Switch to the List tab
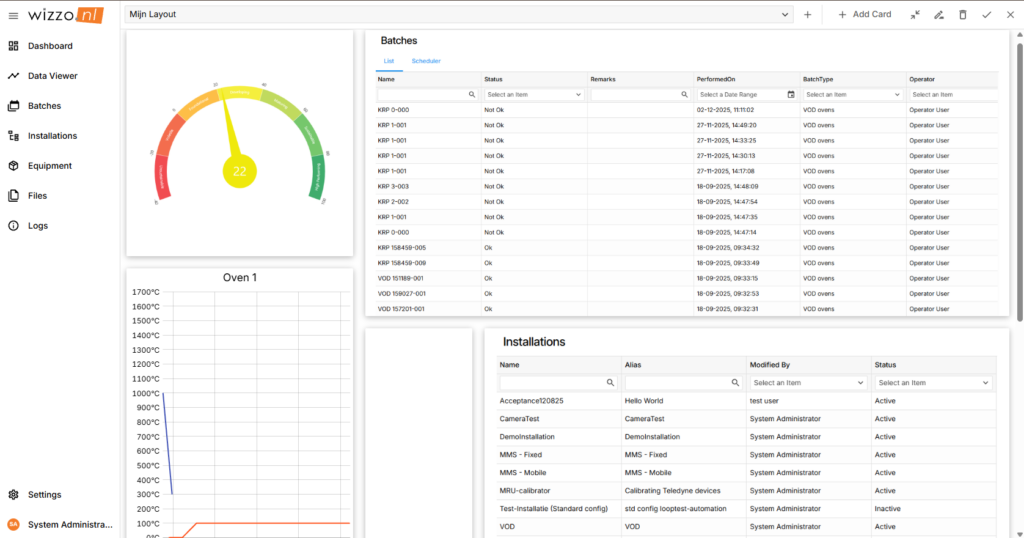Viewport: 1024px width, 538px height. click(389, 61)
